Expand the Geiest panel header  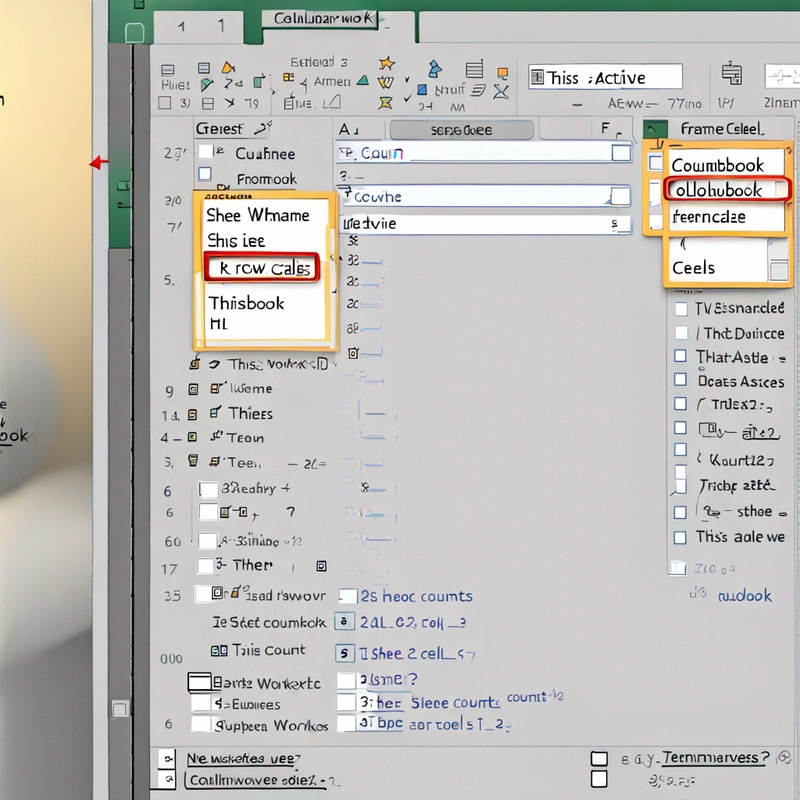coord(233,128)
